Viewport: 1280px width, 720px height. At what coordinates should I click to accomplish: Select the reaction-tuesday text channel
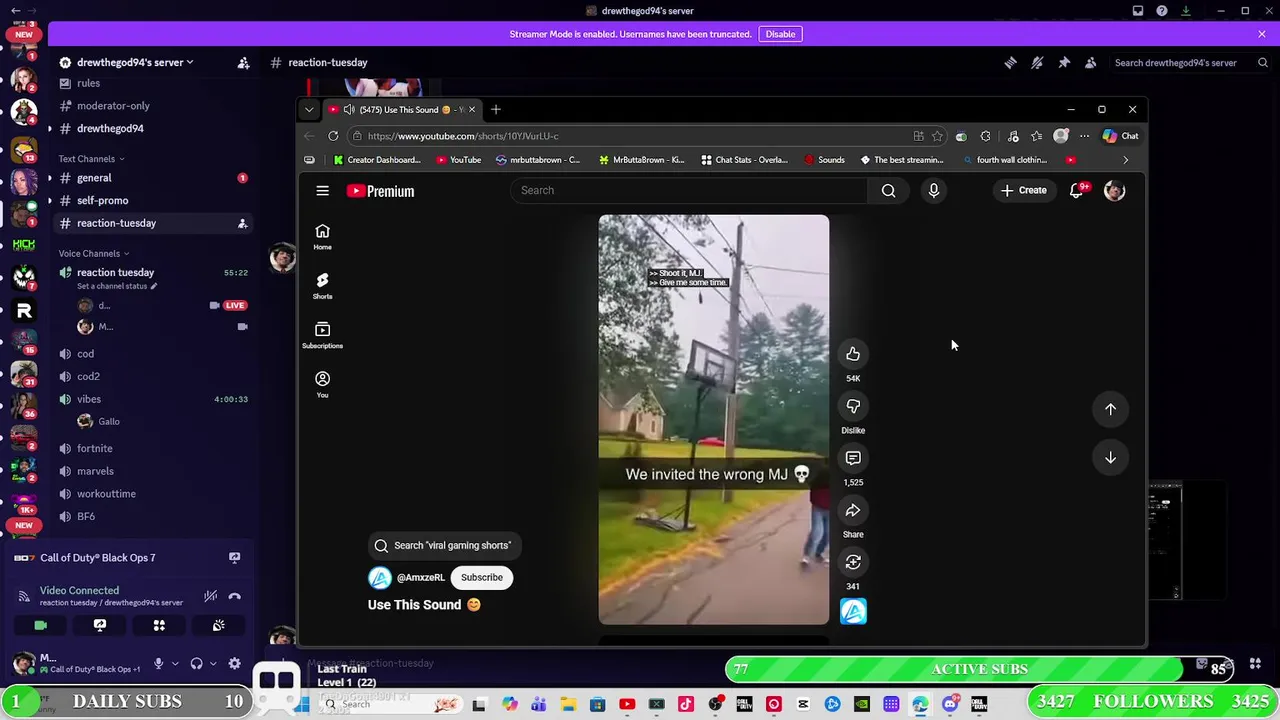point(117,223)
